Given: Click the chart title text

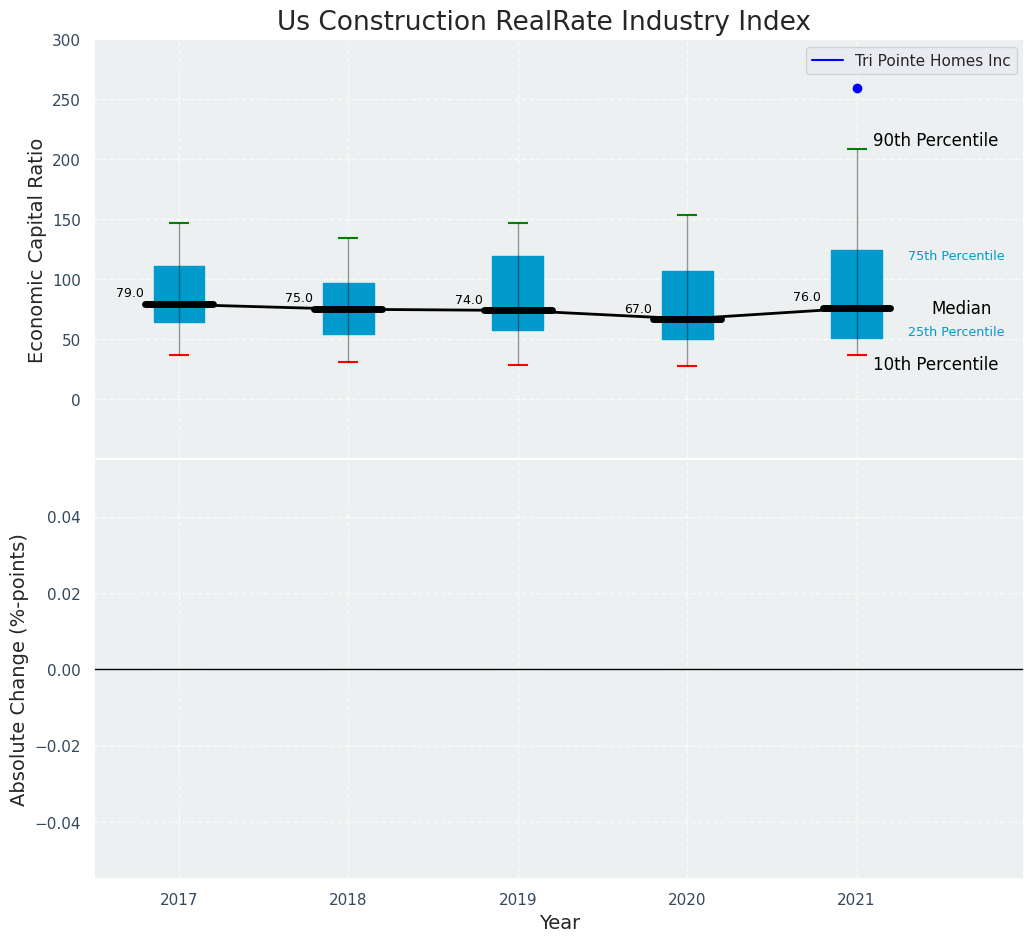Looking at the screenshot, I should pyautogui.click(x=543, y=22).
